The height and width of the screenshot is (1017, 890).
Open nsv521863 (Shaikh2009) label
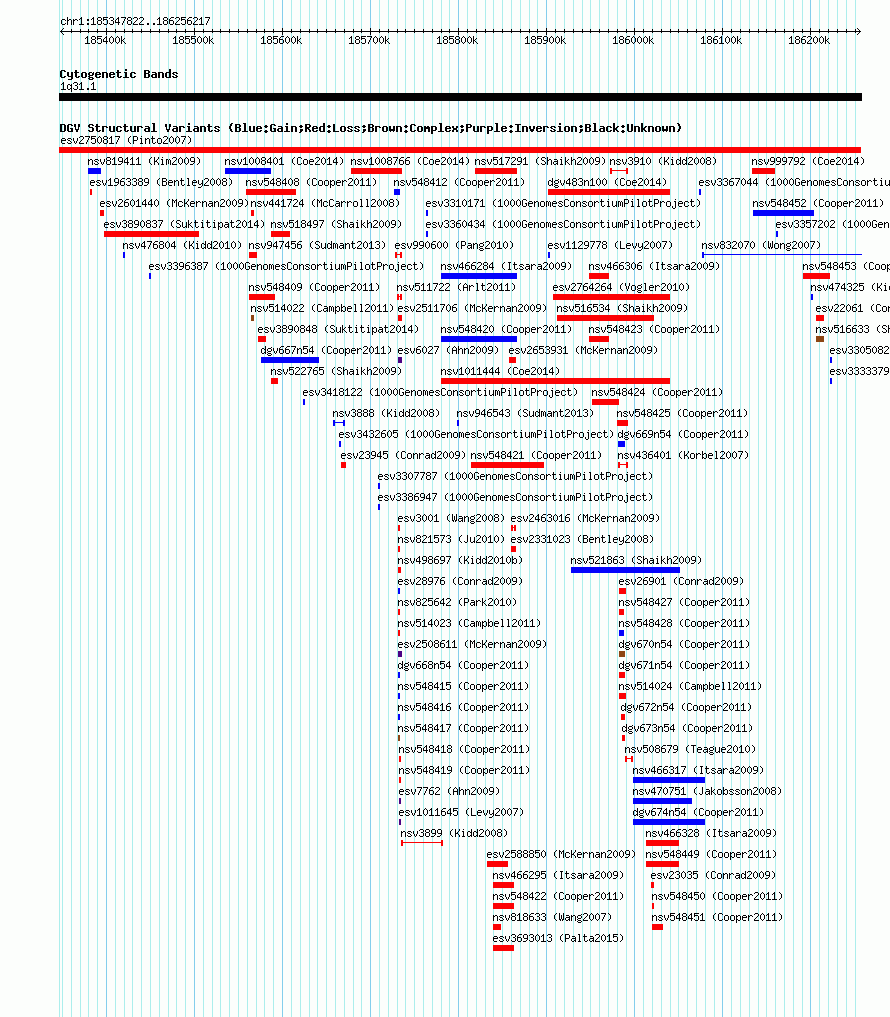(x=636, y=560)
